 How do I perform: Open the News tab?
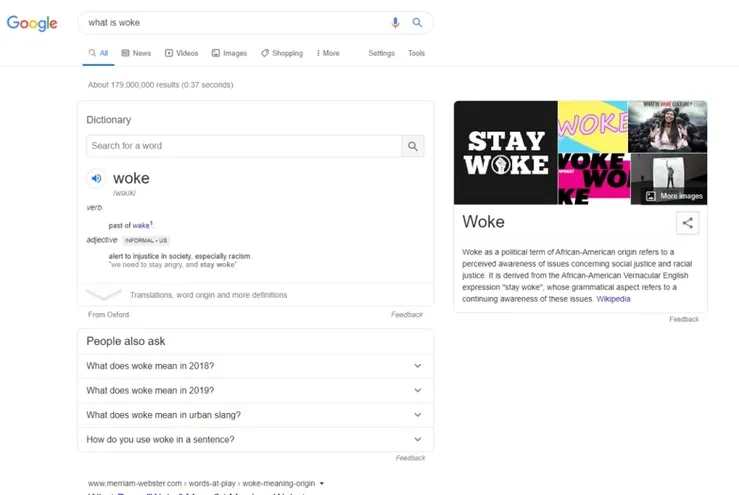[136, 53]
